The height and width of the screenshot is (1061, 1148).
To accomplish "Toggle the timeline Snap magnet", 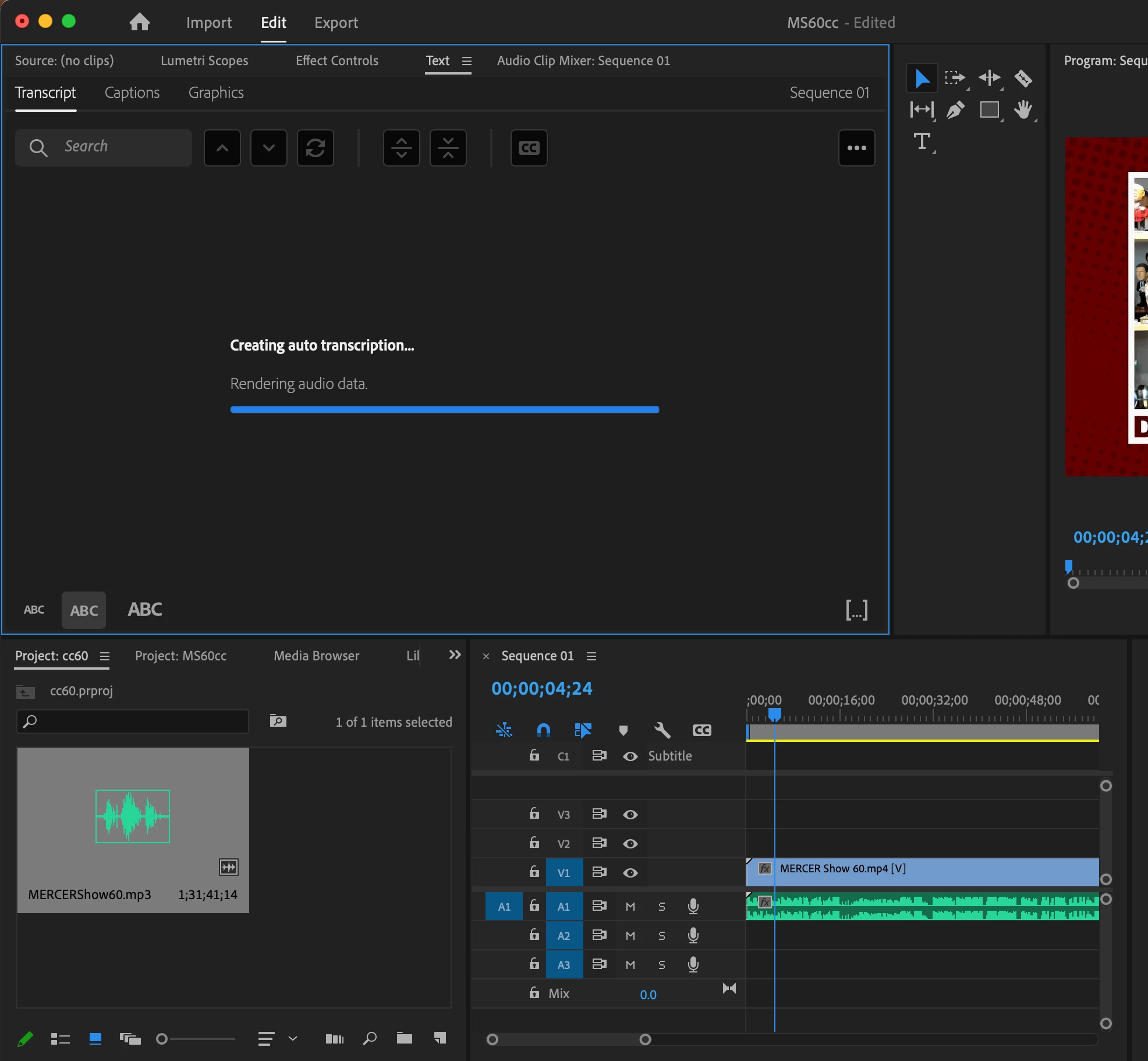I will pyautogui.click(x=543, y=730).
